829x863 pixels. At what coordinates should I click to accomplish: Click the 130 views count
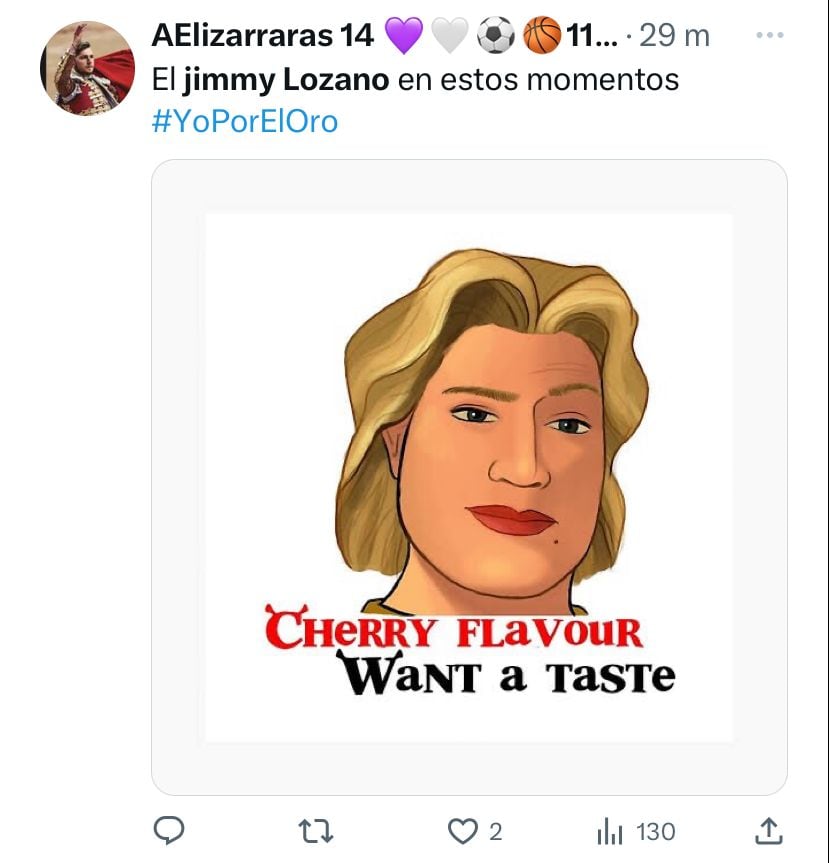(x=655, y=831)
